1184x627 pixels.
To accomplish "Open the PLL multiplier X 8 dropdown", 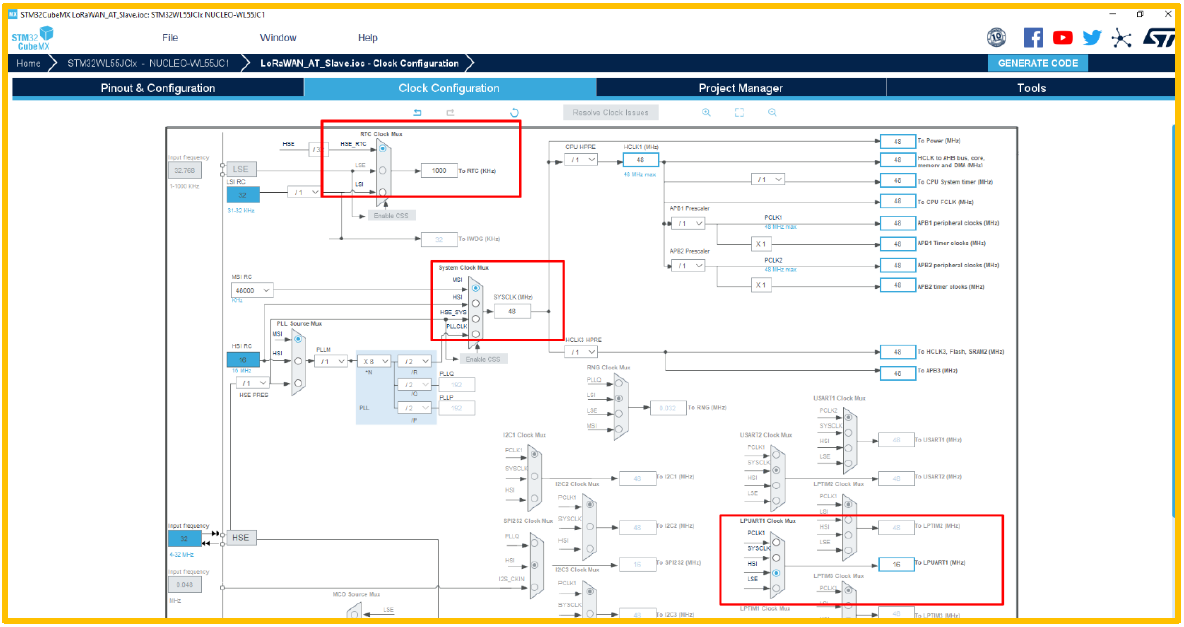I will [374, 361].
